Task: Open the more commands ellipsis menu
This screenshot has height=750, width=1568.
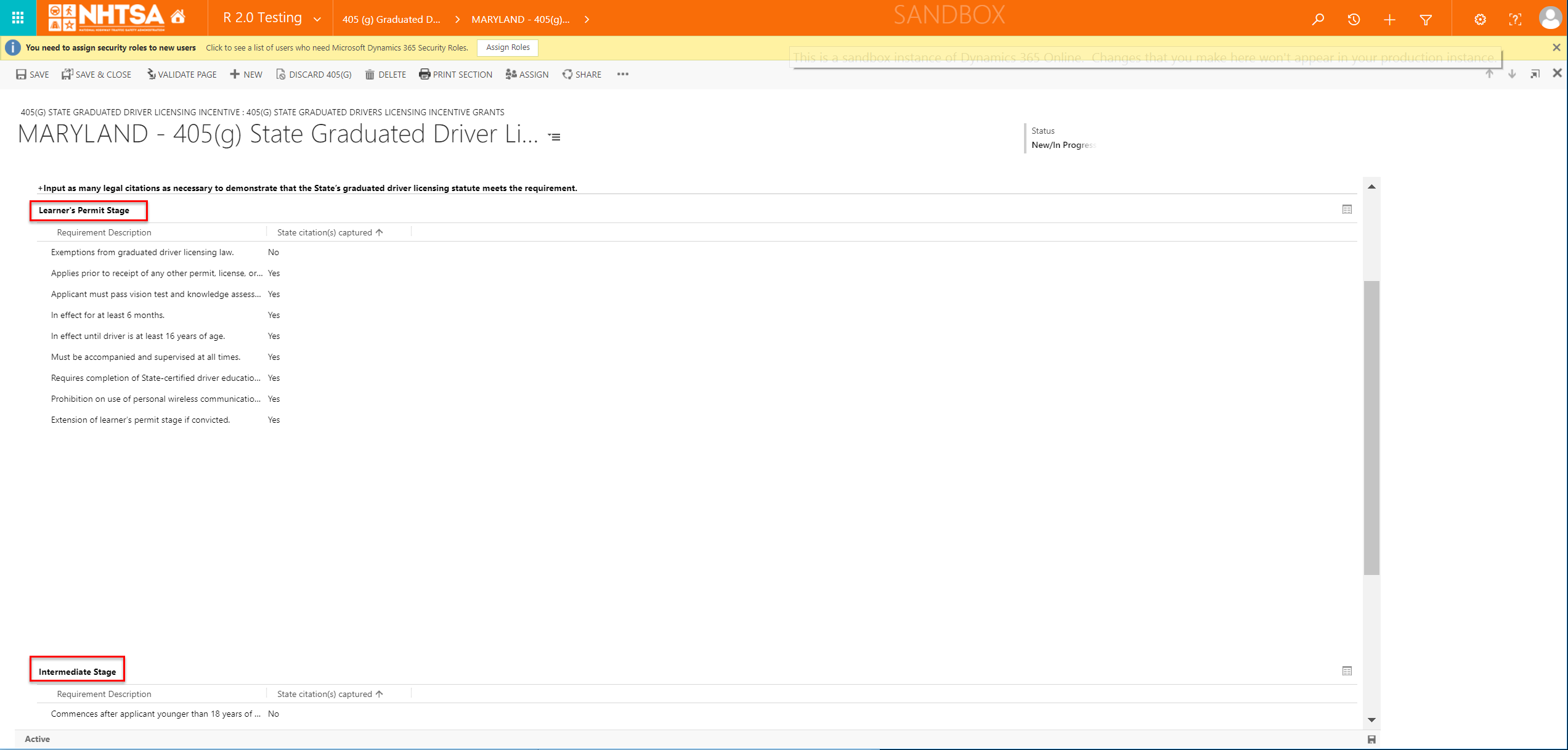Action: click(623, 74)
